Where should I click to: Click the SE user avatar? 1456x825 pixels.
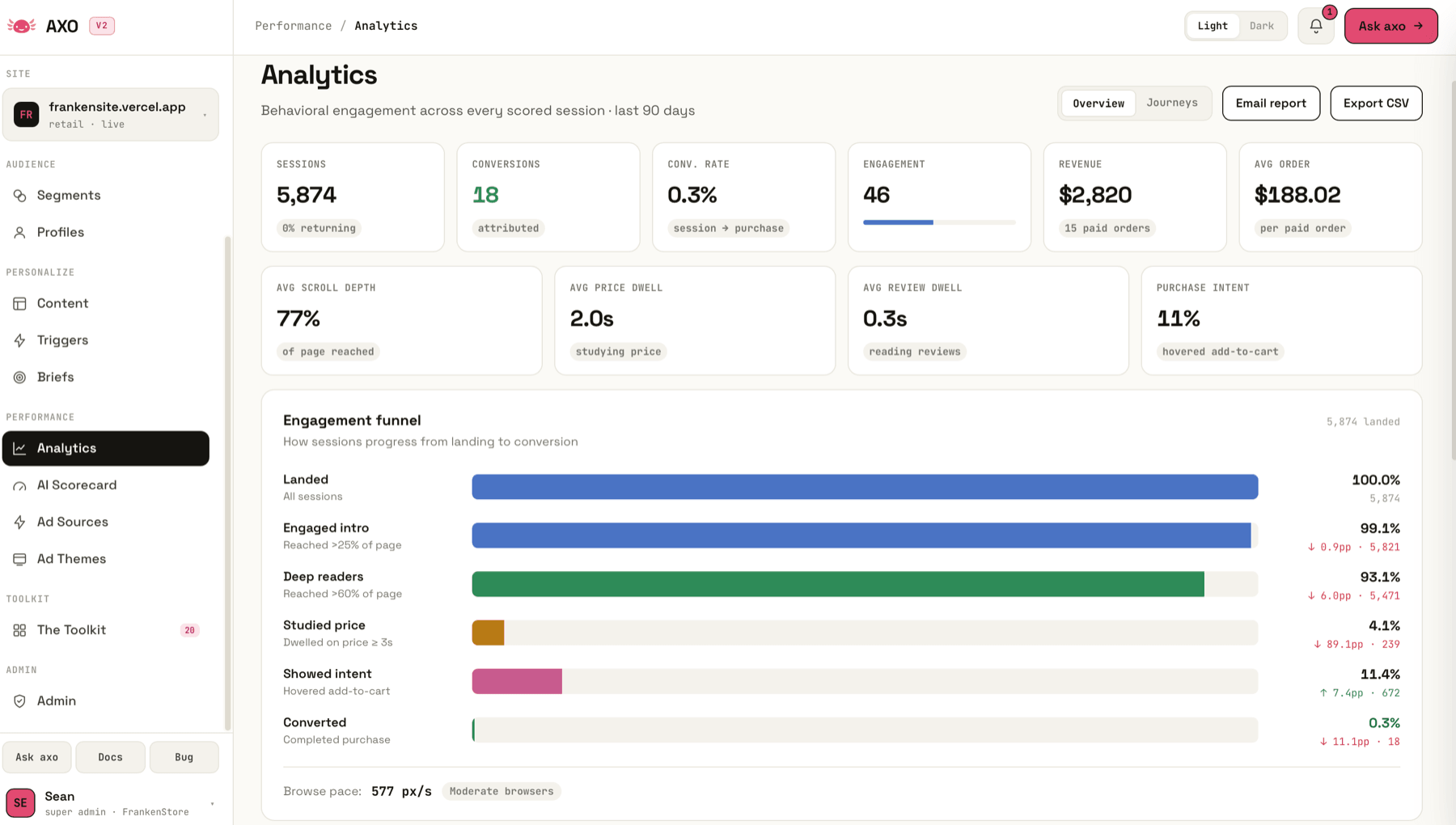(x=20, y=803)
